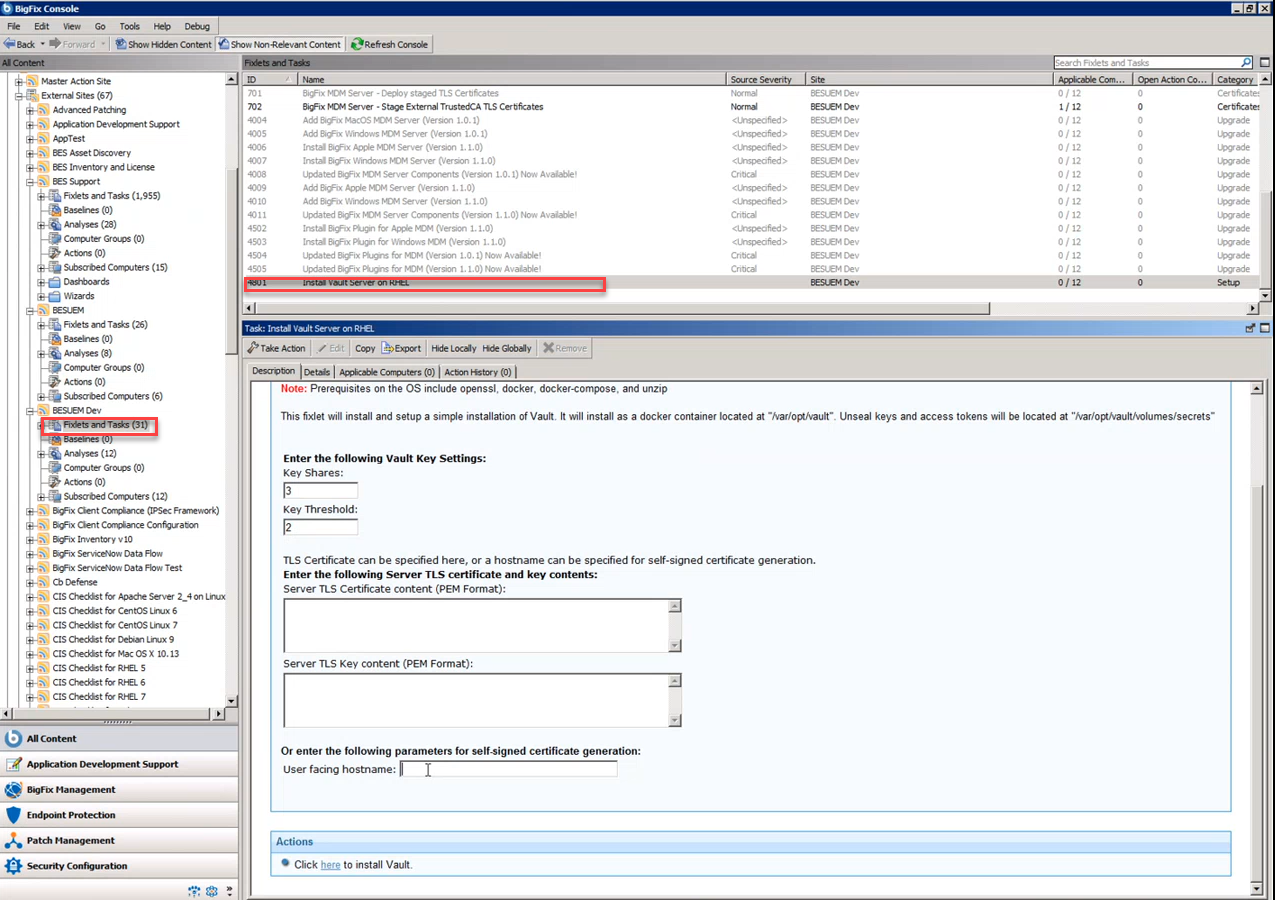Open the Debug menu
Screen dimensions: 1275x900
[197, 26]
